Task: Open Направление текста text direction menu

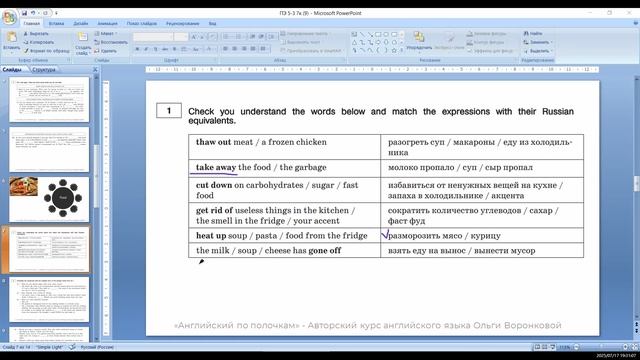Action: [304, 34]
